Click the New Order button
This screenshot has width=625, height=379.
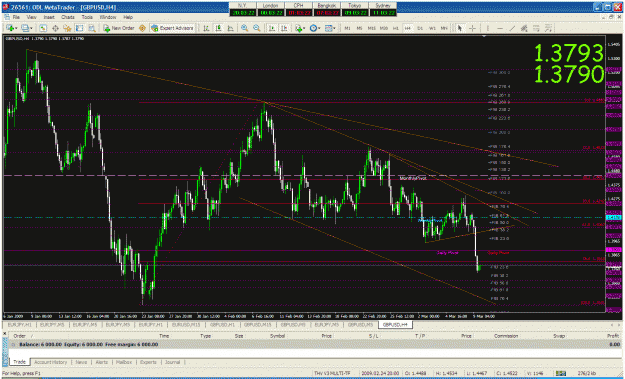[119, 28]
